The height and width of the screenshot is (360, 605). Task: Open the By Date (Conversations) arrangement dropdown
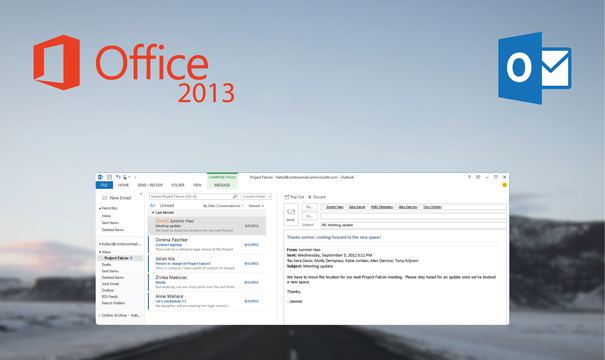pyautogui.click(x=223, y=206)
